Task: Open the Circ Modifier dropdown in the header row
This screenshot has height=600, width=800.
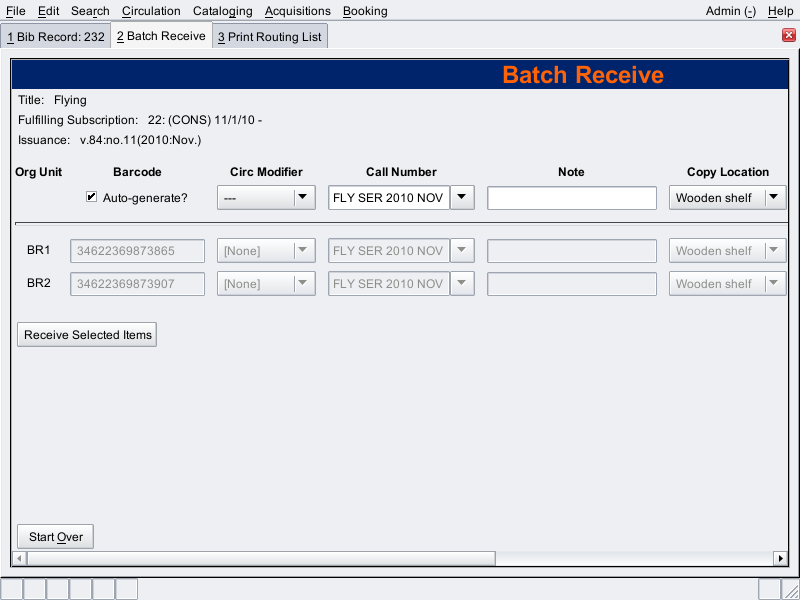Action: (266, 198)
